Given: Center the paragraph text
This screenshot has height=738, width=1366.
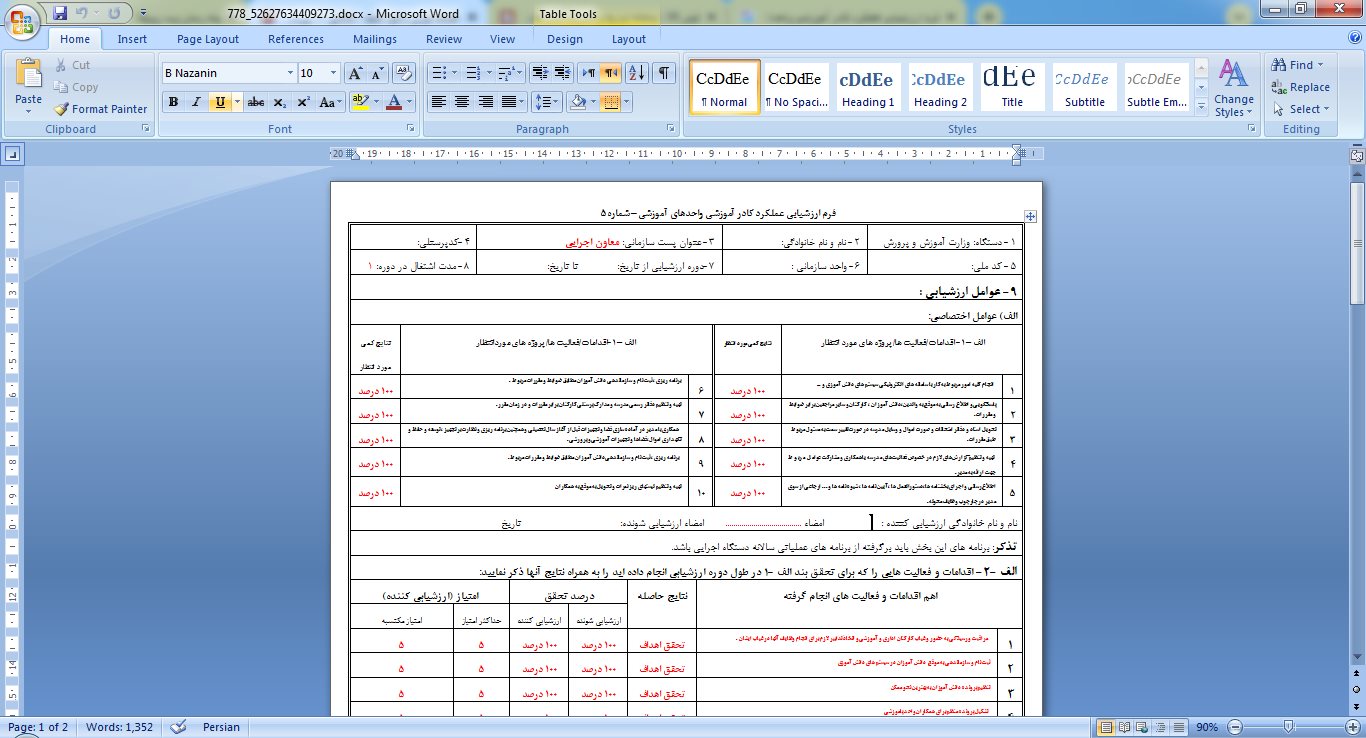Looking at the screenshot, I should 461,102.
